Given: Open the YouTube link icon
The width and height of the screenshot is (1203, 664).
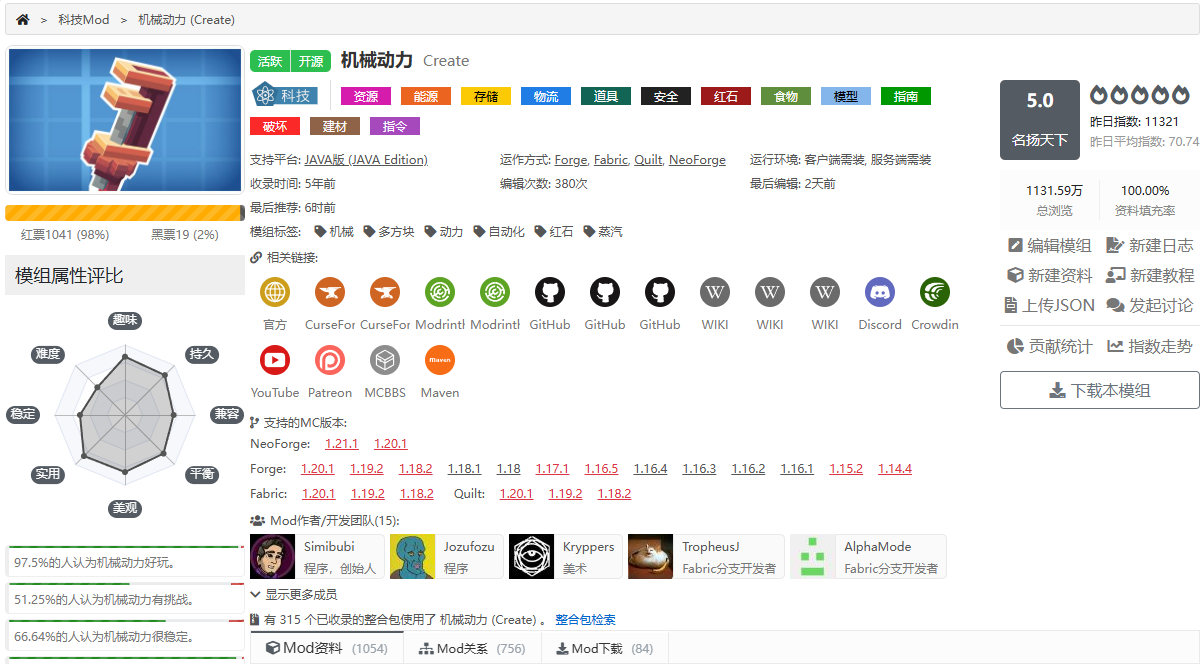Looking at the screenshot, I should click(x=275, y=360).
